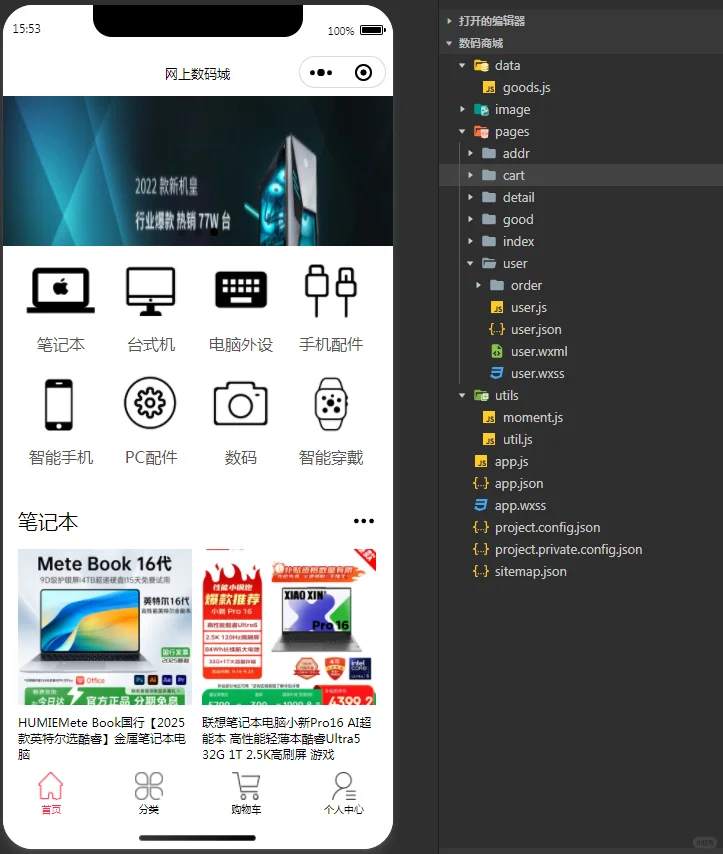Select the app.js file
The width and height of the screenshot is (723, 854).
(511, 461)
